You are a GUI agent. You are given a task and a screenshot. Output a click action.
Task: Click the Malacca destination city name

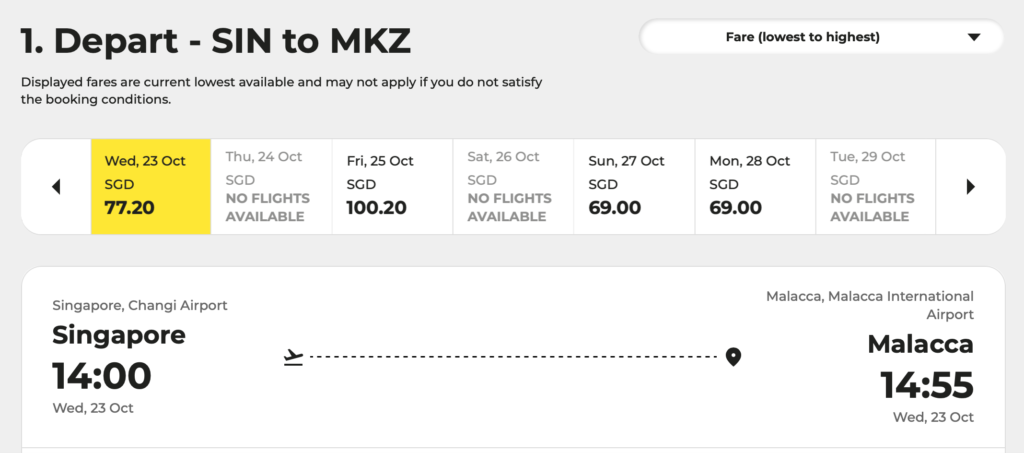coord(921,344)
